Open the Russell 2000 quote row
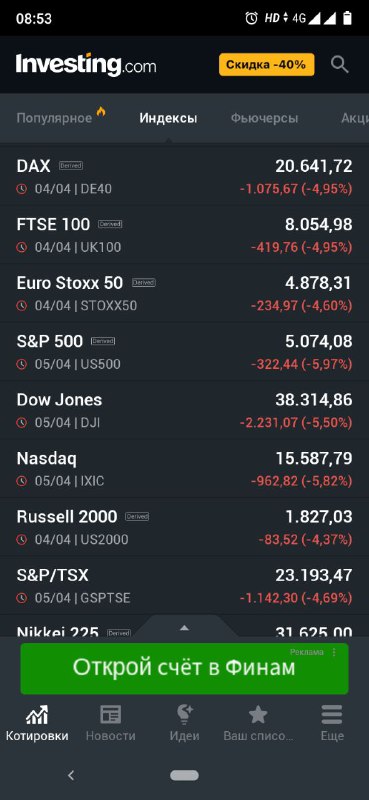This screenshot has width=369, height=800. tap(184, 527)
